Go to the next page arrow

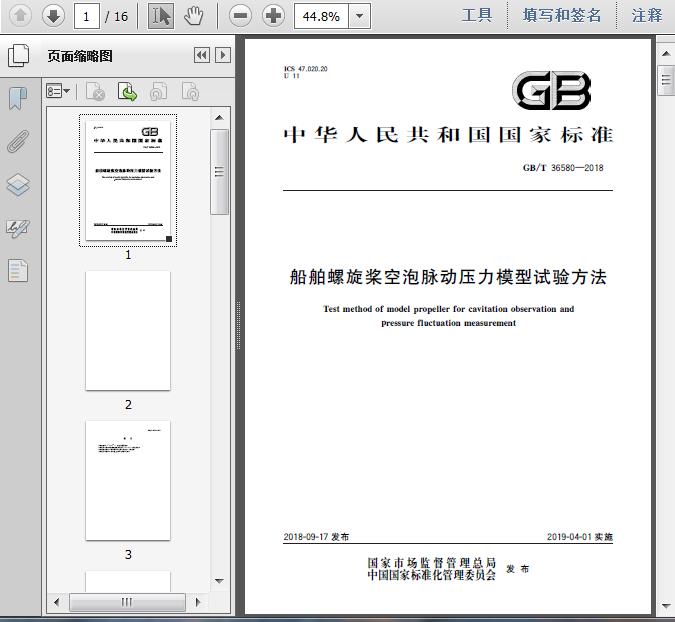tap(53, 15)
